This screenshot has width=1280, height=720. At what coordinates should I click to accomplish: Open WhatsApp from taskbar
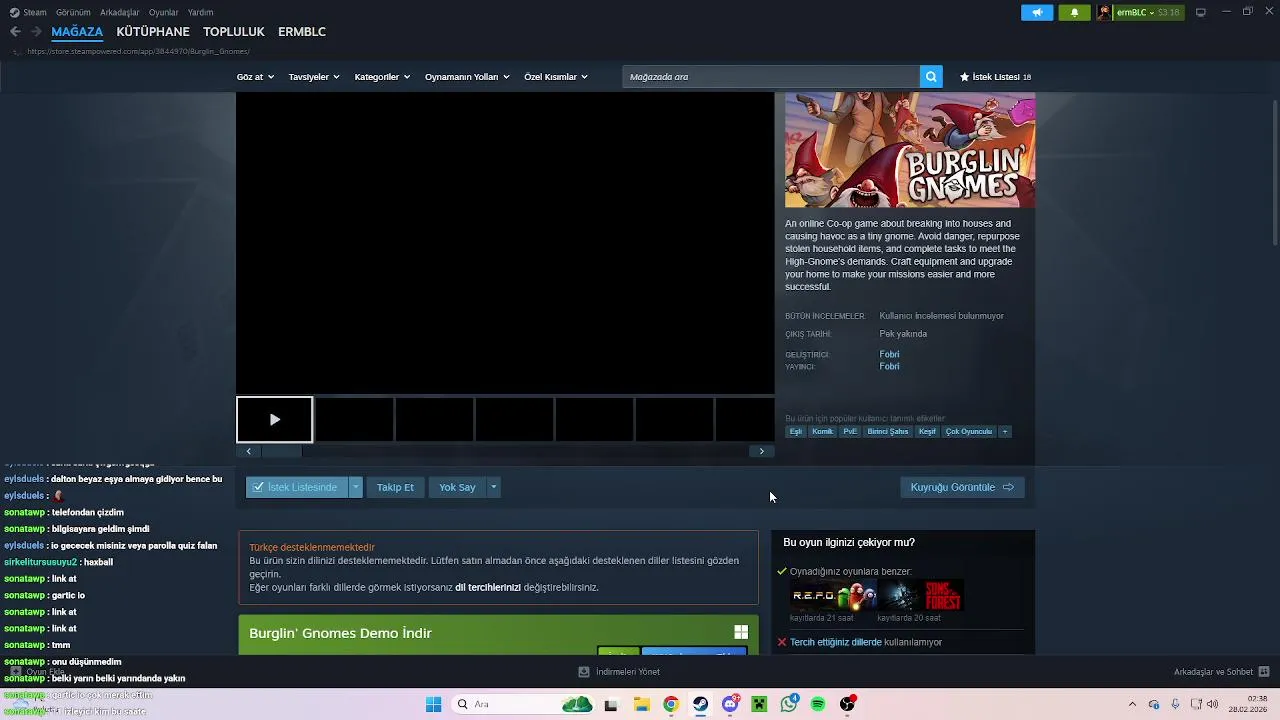[x=789, y=704]
